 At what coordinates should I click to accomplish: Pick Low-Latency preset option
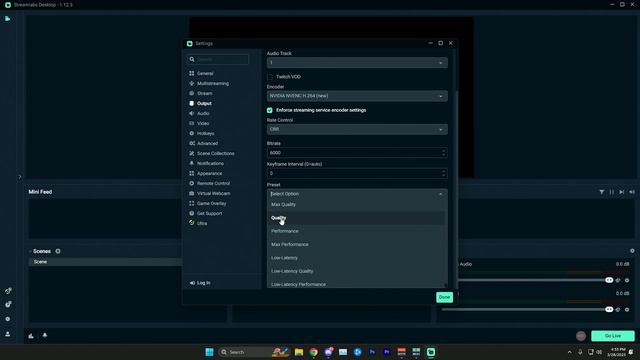pyautogui.click(x=356, y=258)
